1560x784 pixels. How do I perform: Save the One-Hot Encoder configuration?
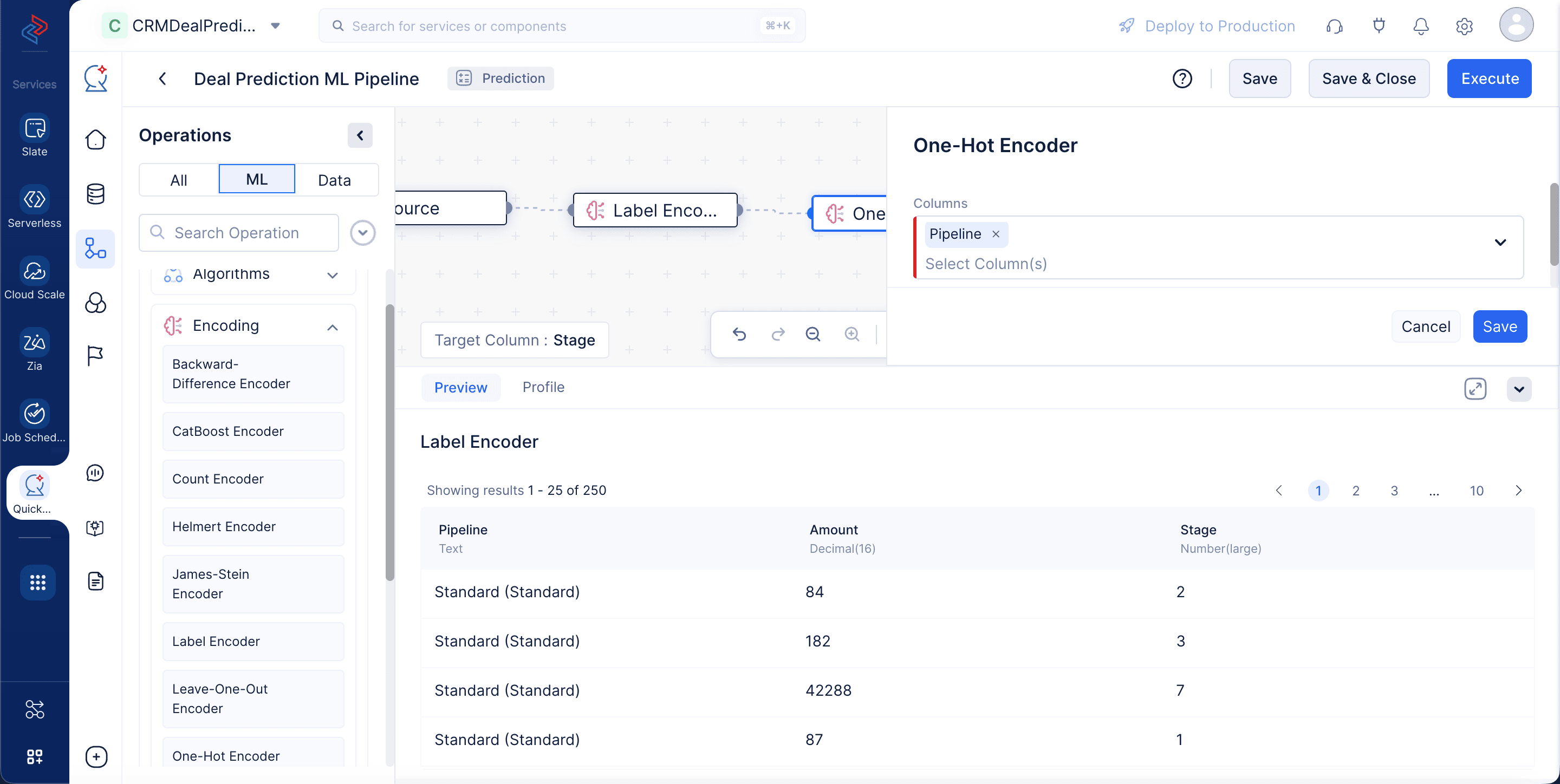[1500, 327]
